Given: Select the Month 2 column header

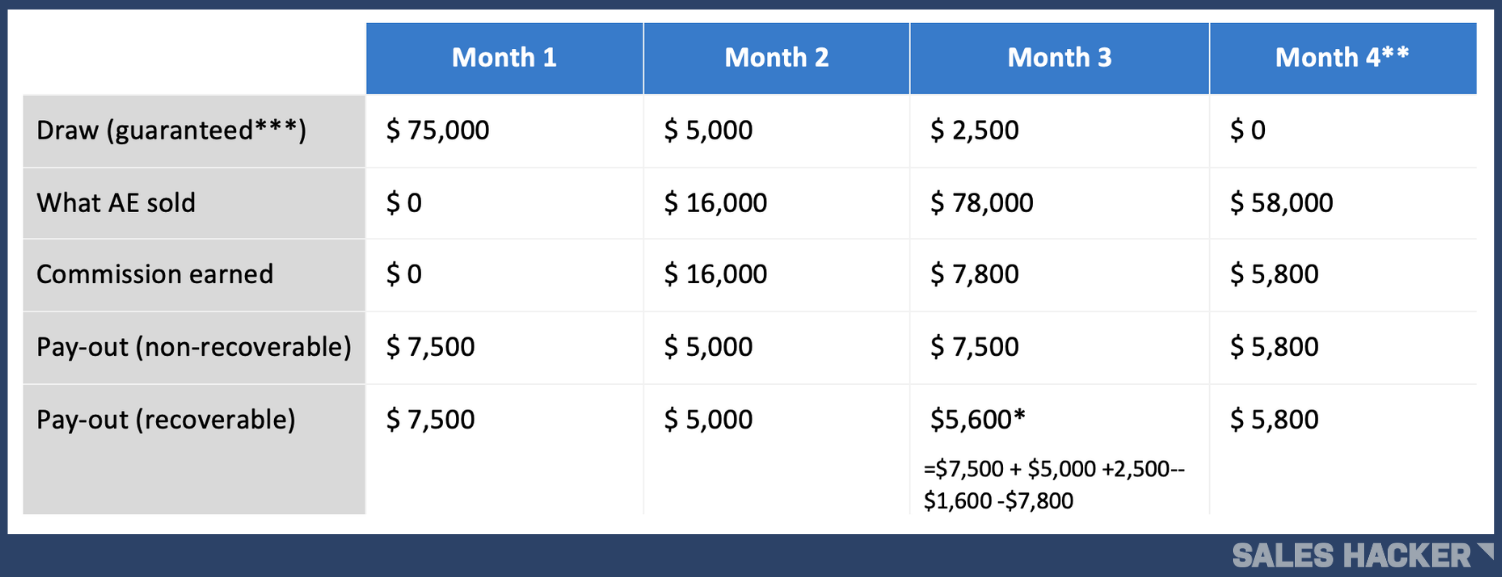Looking at the screenshot, I should click(777, 58).
